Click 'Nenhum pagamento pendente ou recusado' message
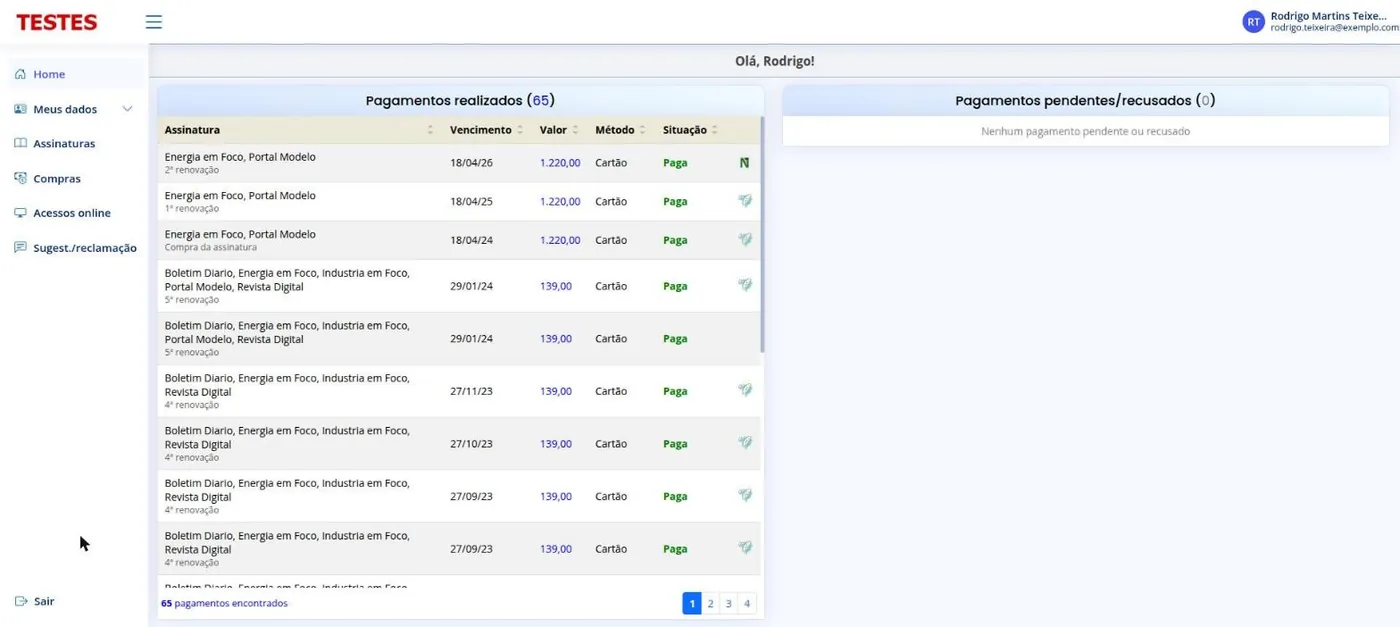The image size is (1400, 627). point(1086,131)
